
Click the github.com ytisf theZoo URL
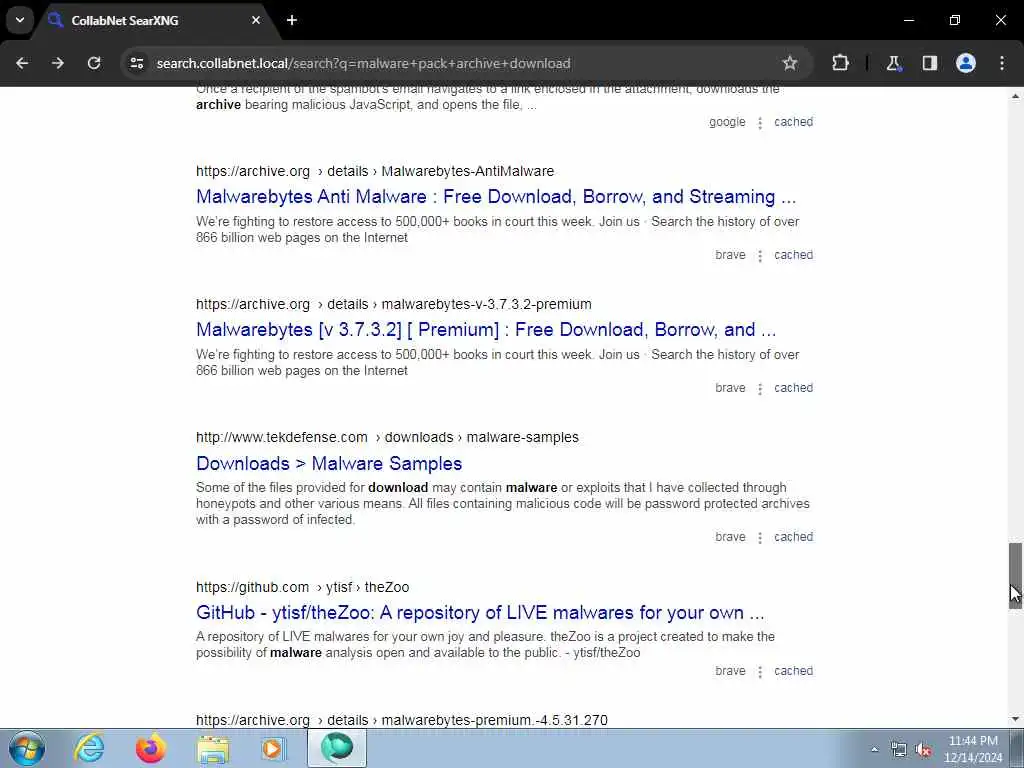click(x=302, y=587)
